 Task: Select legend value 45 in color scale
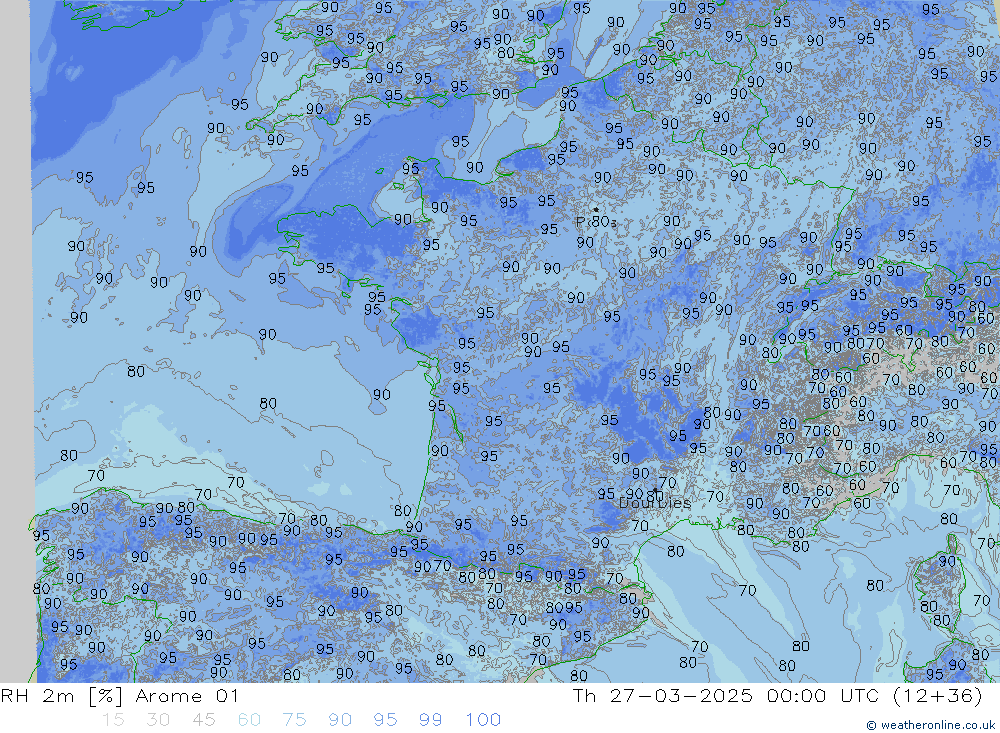(203, 720)
